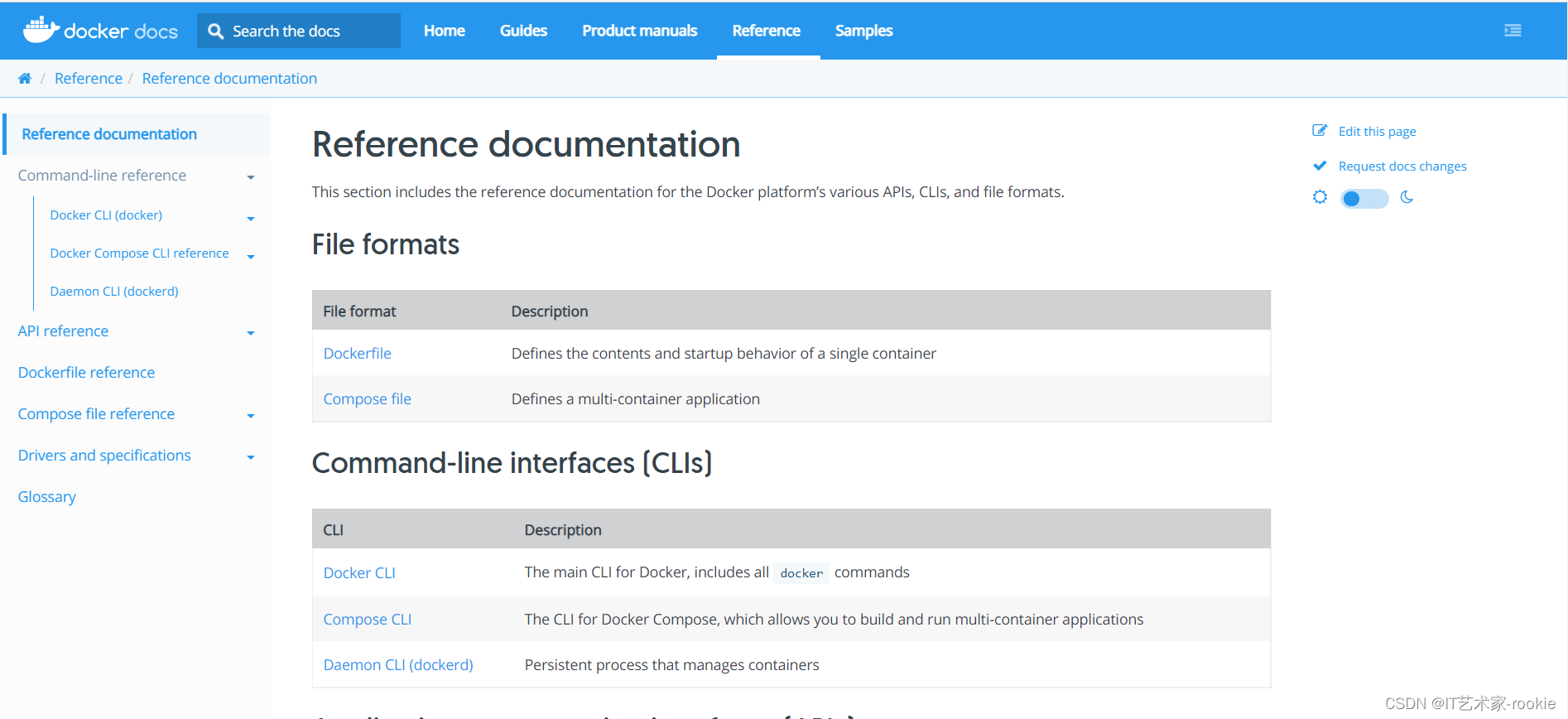Collapse the Command-line reference section arrow
1568x719 pixels.
pos(251,177)
